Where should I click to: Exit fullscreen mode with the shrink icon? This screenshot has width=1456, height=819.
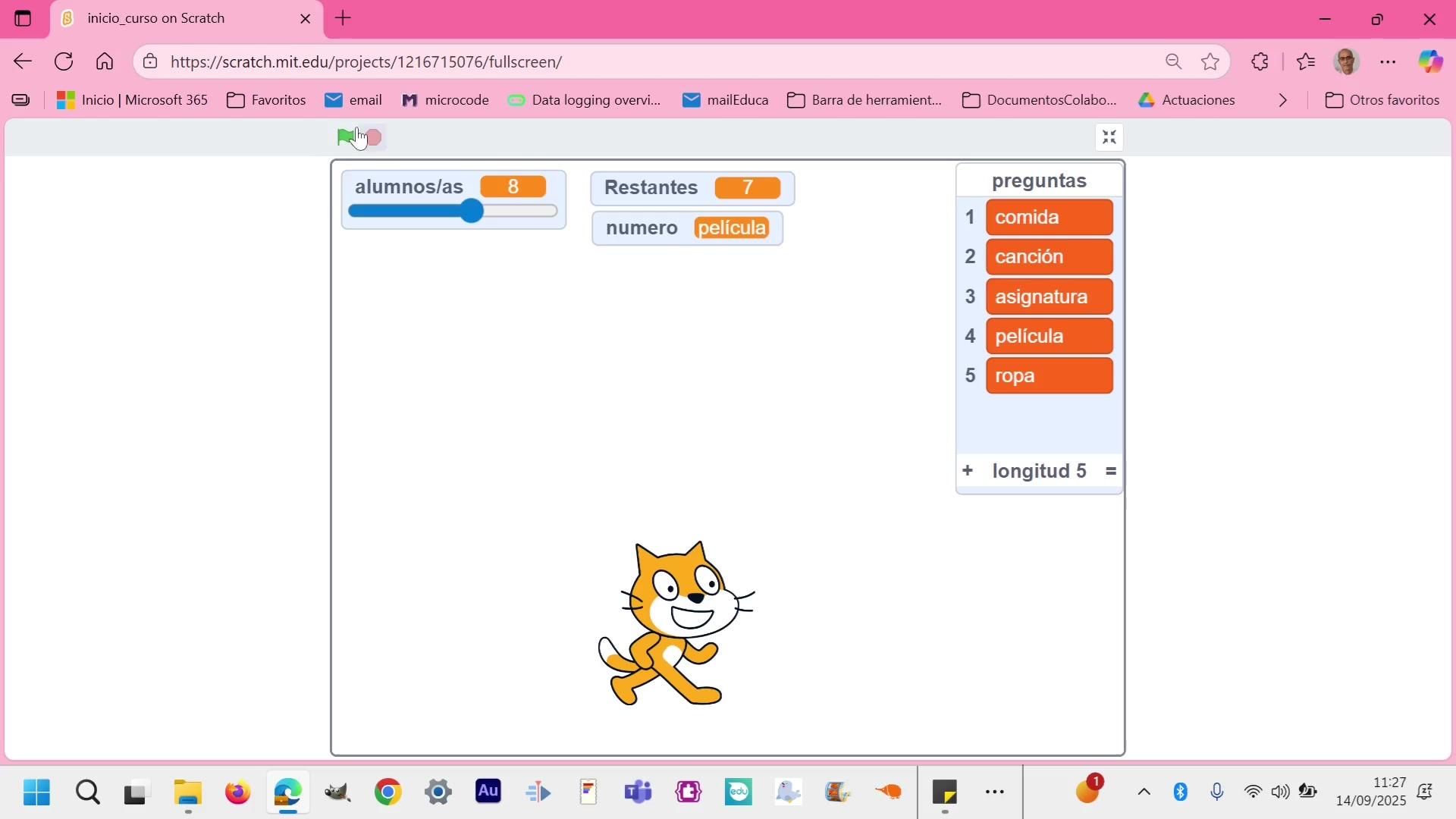pos(1109,137)
